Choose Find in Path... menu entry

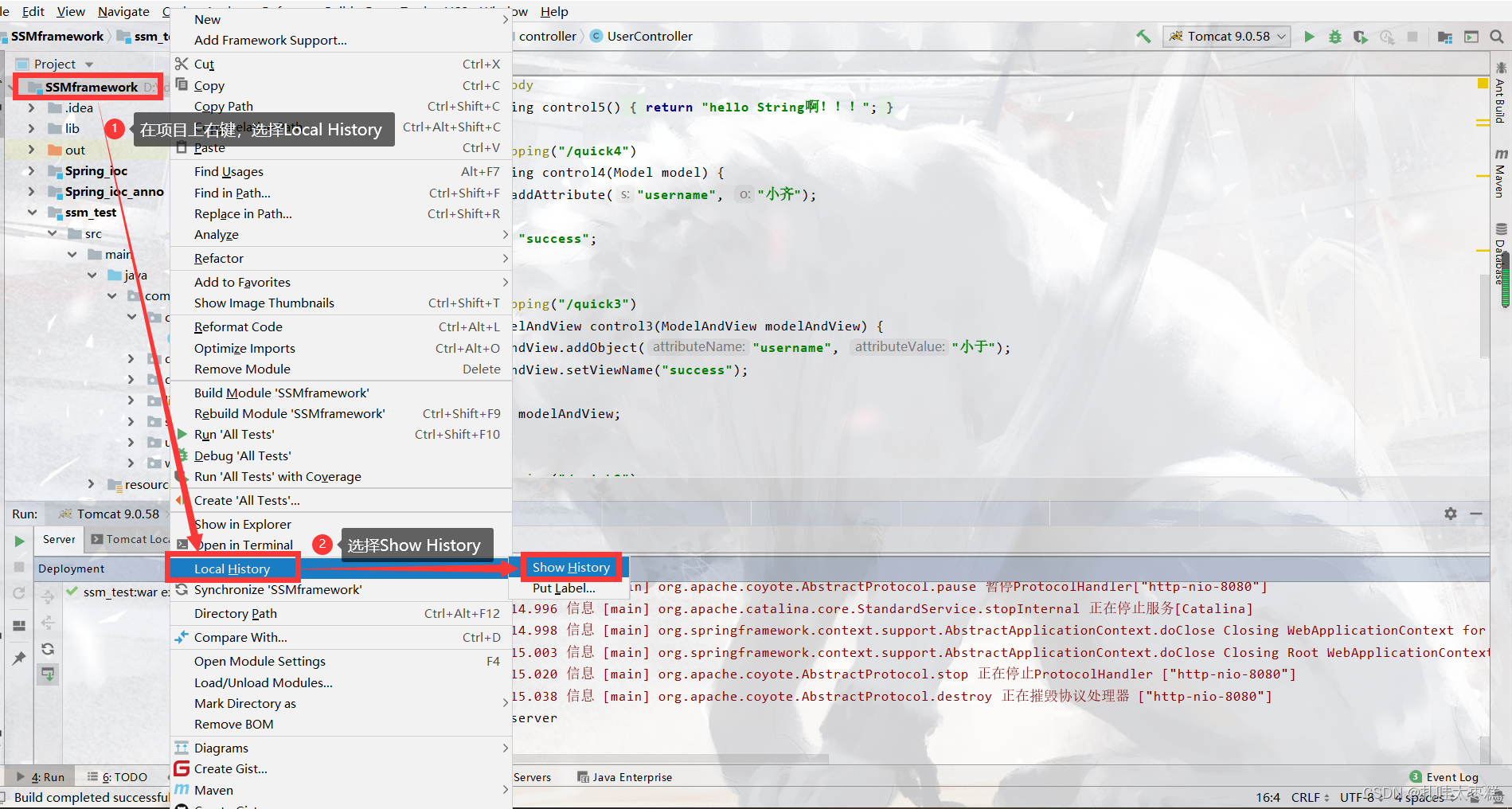click(x=341, y=193)
